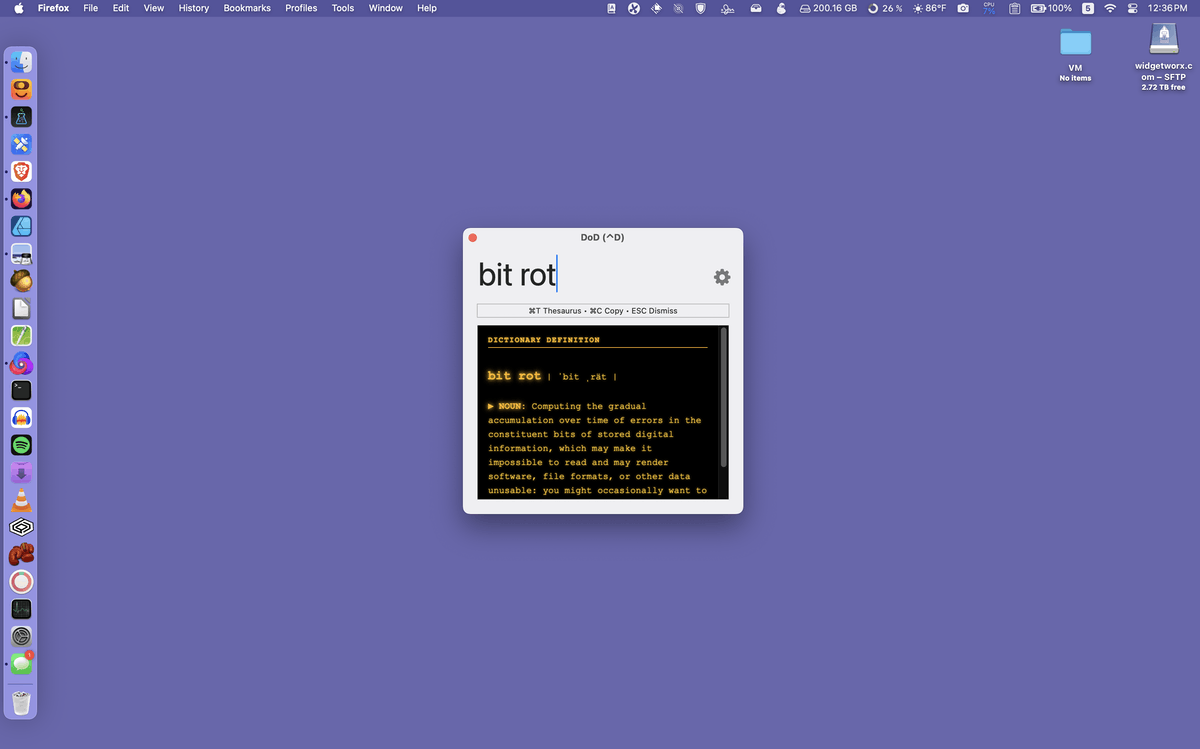Open the red ring Dock app

pos(21,582)
